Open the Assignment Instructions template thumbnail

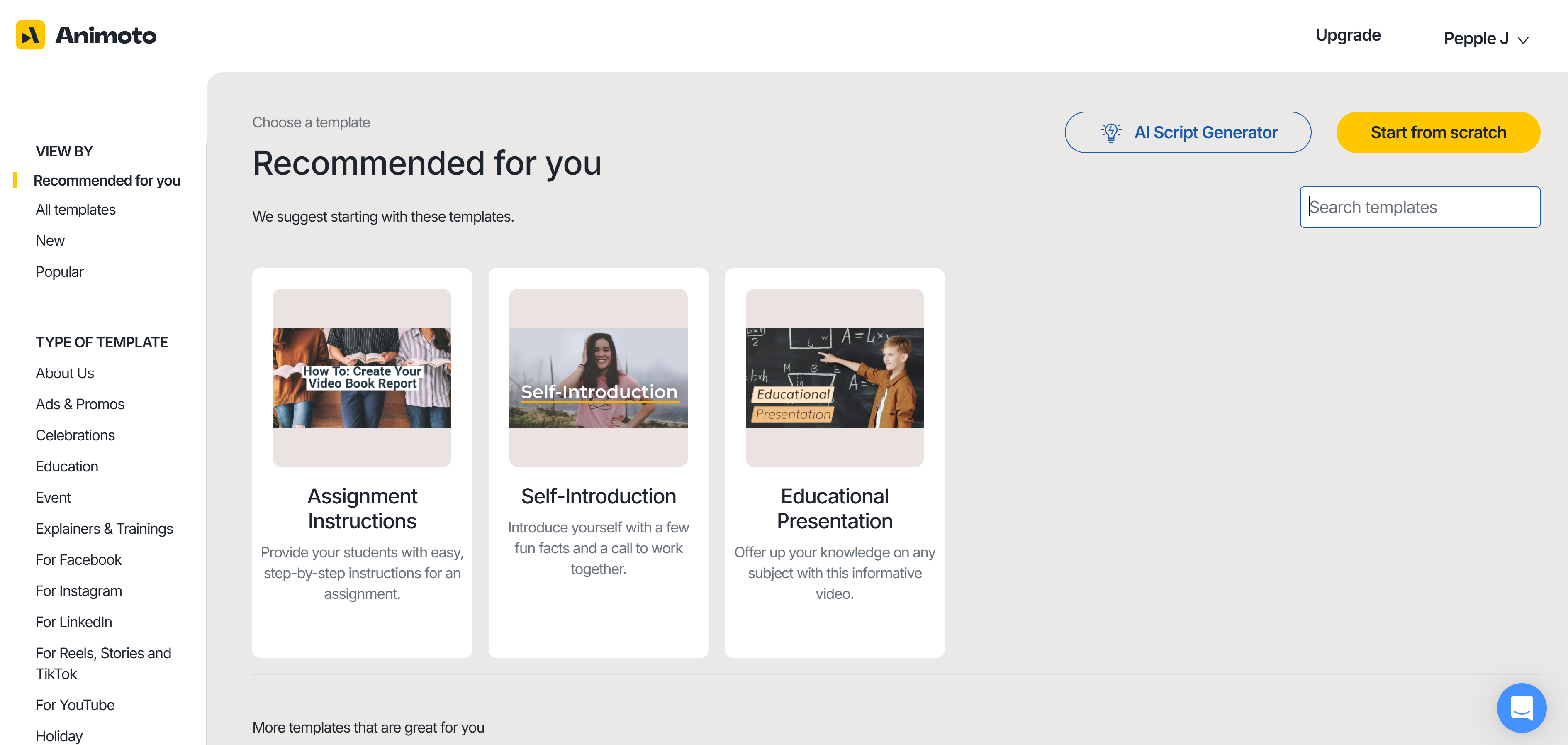coord(362,378)
